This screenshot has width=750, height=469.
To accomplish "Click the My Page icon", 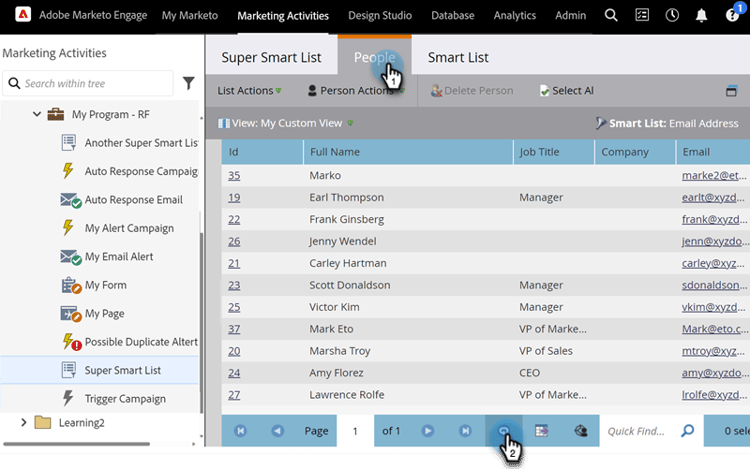I will pyautogui.click(x=71, y=314).
